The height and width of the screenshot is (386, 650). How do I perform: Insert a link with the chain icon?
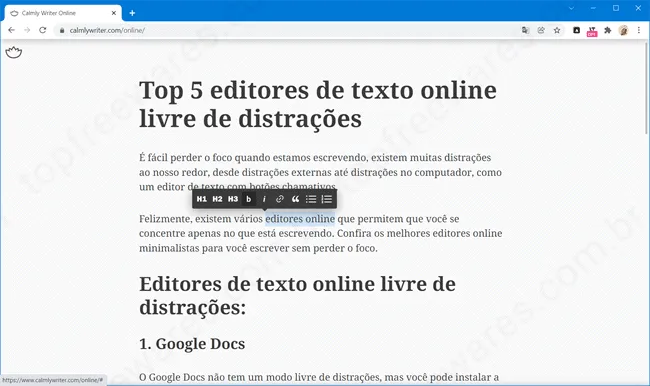coord(280,199)
